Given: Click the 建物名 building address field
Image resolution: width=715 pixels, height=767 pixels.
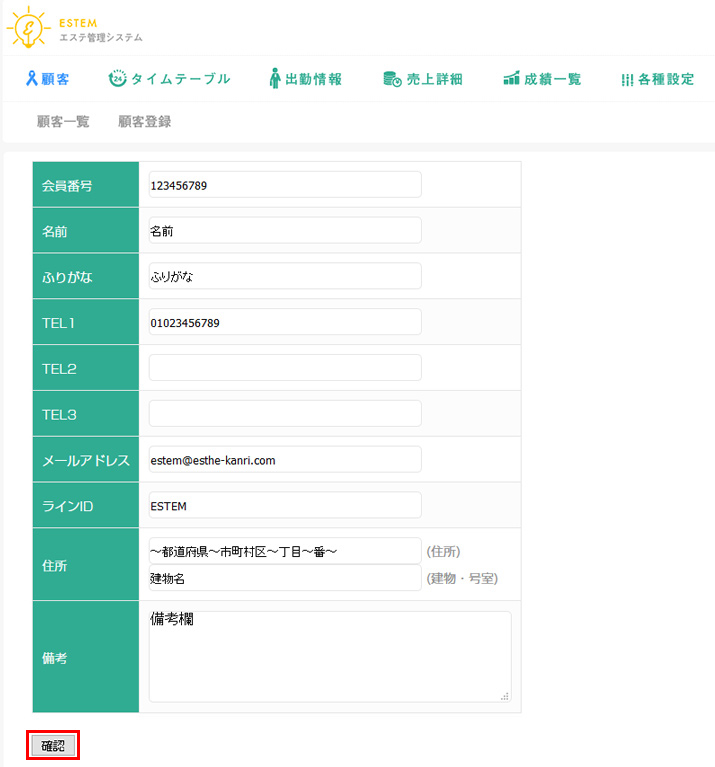Looking at the screenshot, I should (285, 578).
